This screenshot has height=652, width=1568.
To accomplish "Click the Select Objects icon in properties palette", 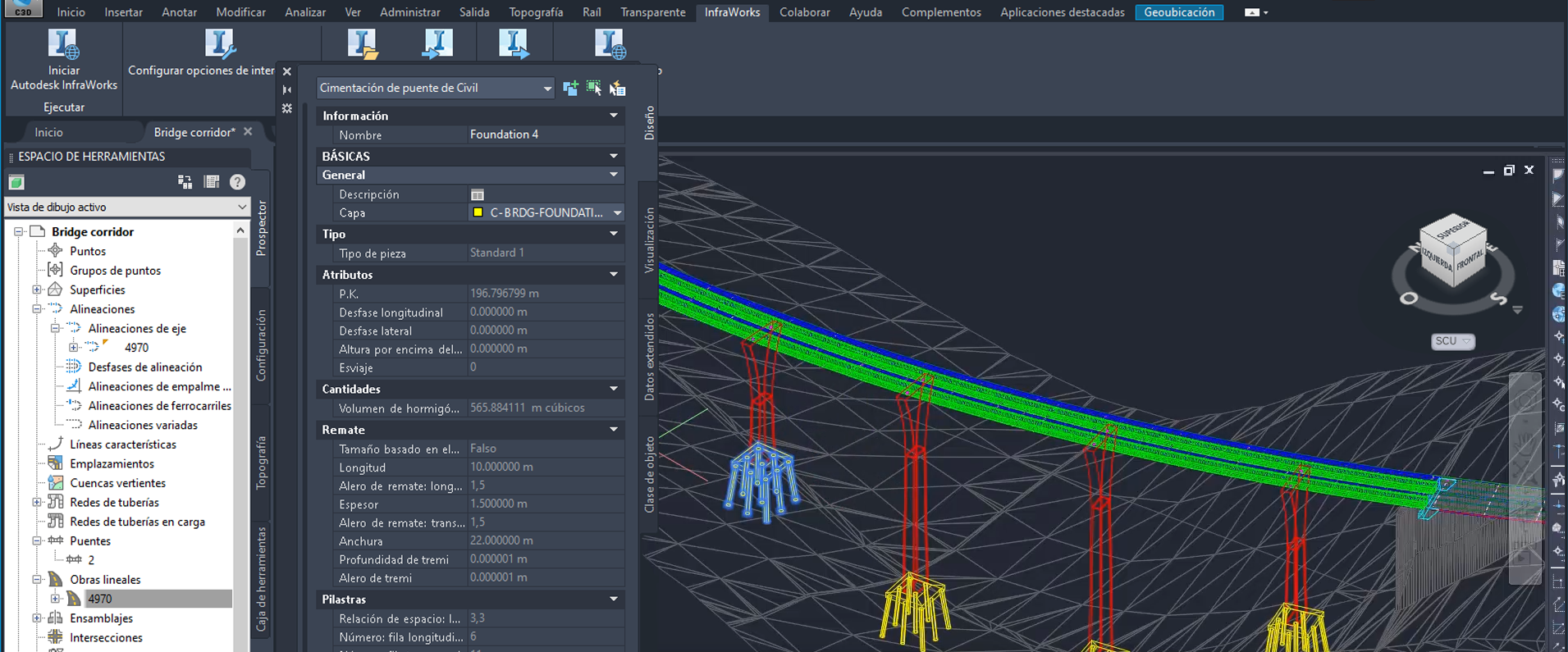I will click(593, 88).
